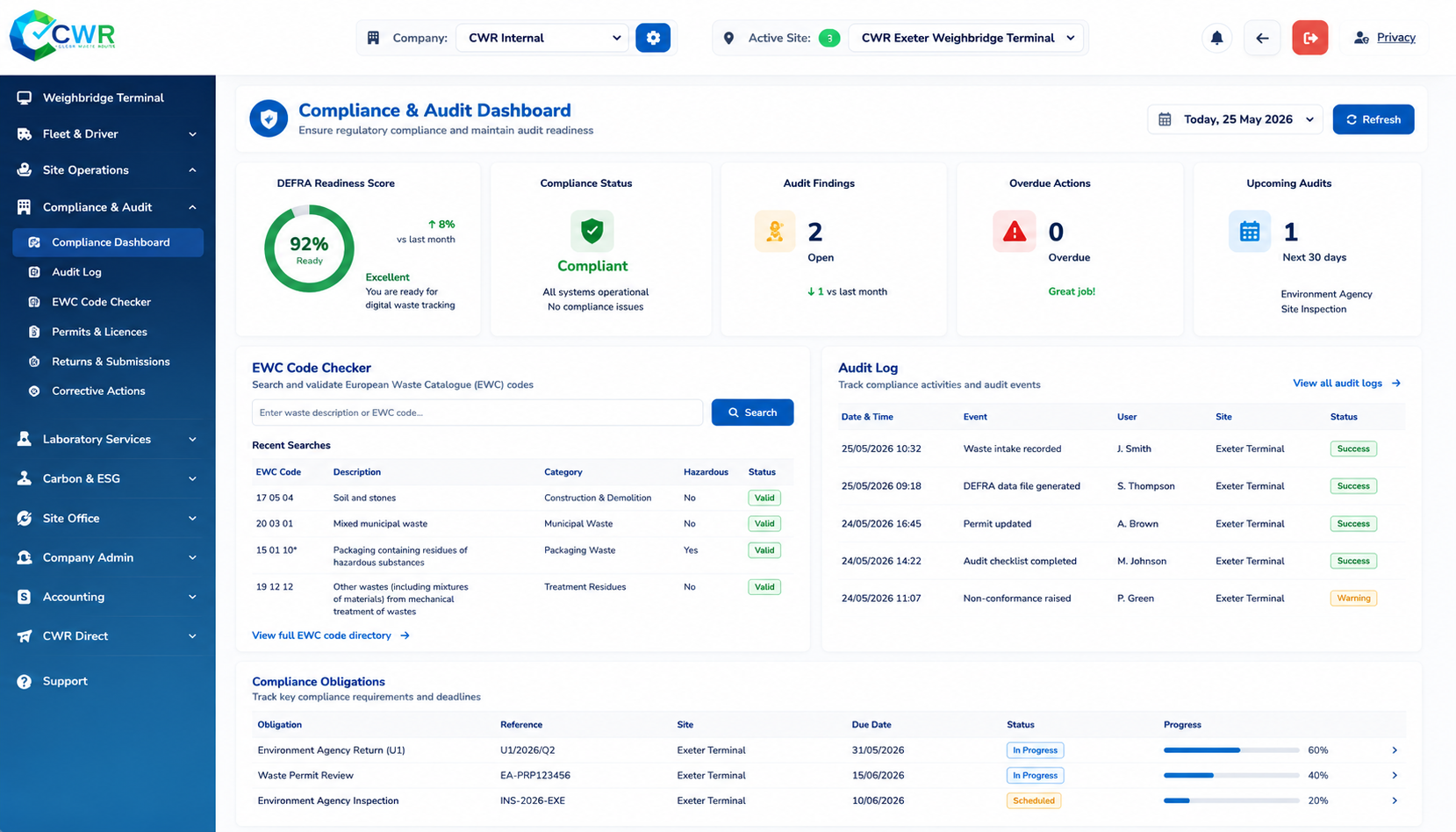The height and width of the screenshot is (832, 1456).
Task: Click the Privacy link
Action: (x=1395, y=38)
